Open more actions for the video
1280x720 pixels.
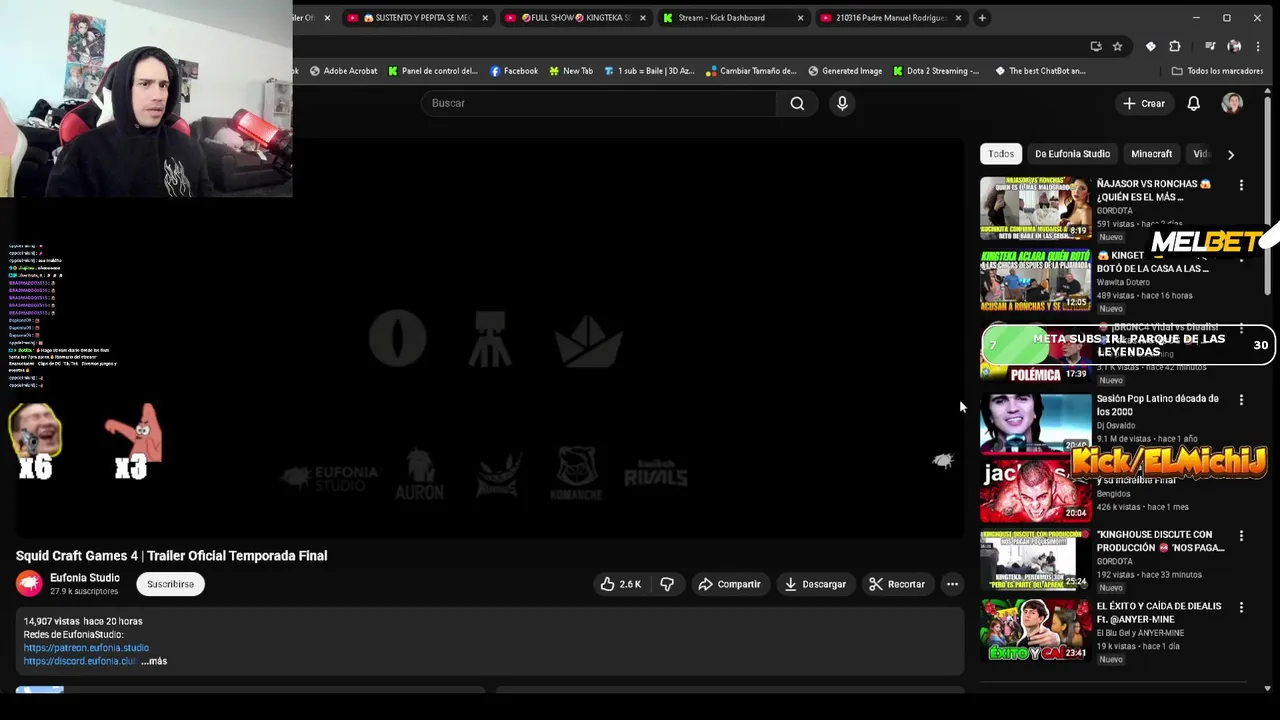point(952,584)
